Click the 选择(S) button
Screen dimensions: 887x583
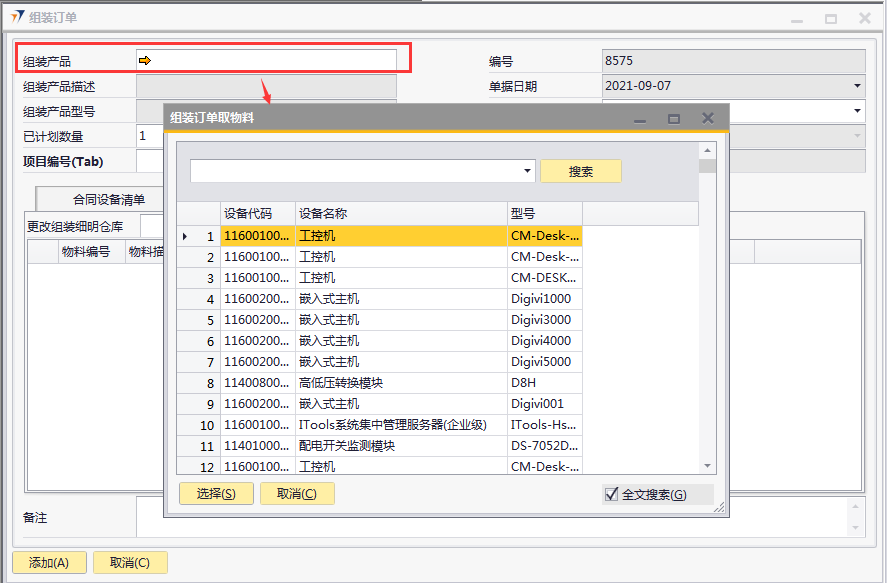pyautogui.click(x=216, y=494)
